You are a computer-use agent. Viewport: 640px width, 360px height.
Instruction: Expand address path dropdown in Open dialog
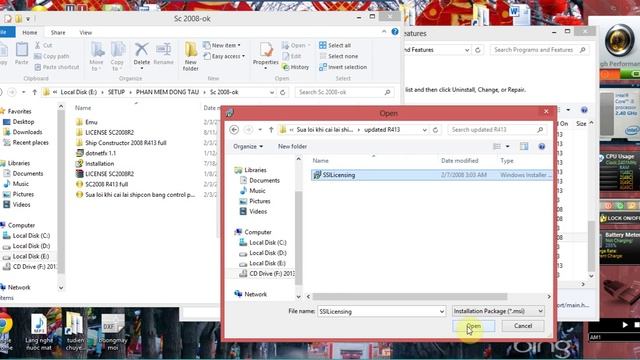[424, 130]
